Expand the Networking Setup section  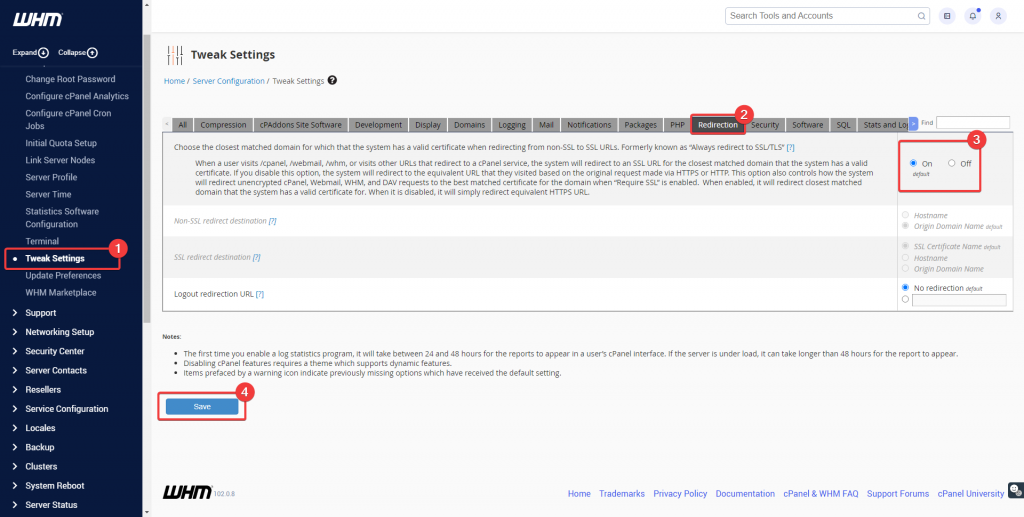[59, 332]
